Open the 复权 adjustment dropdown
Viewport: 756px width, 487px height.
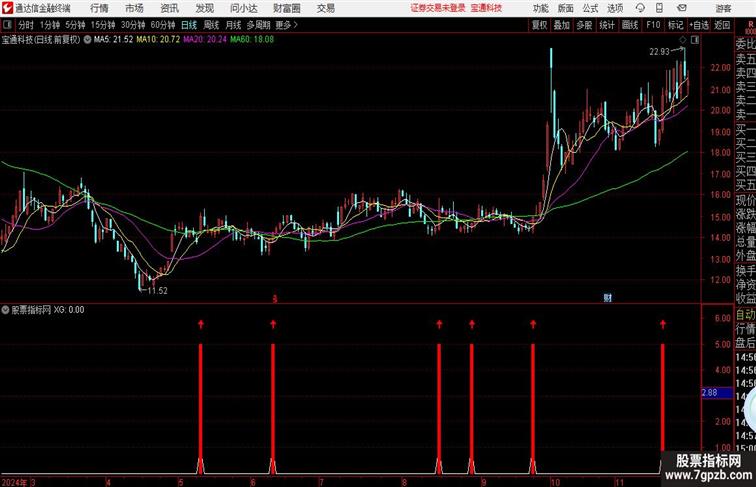coord(540,25)
